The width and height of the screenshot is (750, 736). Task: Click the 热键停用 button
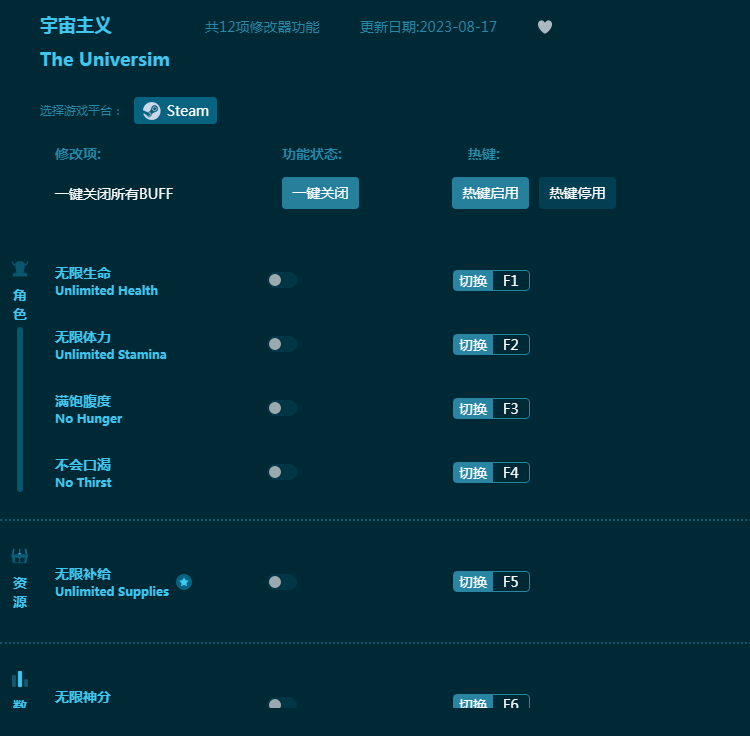coord(577,193)
